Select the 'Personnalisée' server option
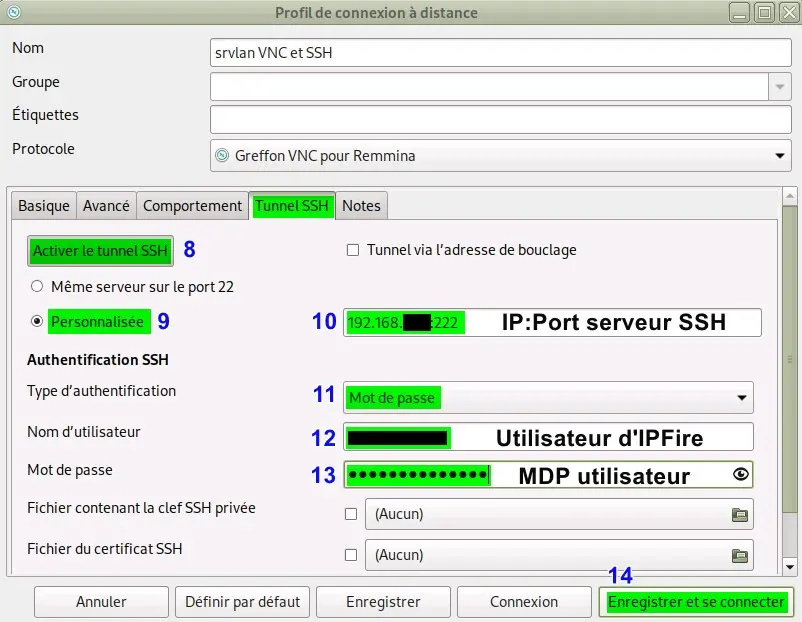802x622 pixels. tap(36, 321)
